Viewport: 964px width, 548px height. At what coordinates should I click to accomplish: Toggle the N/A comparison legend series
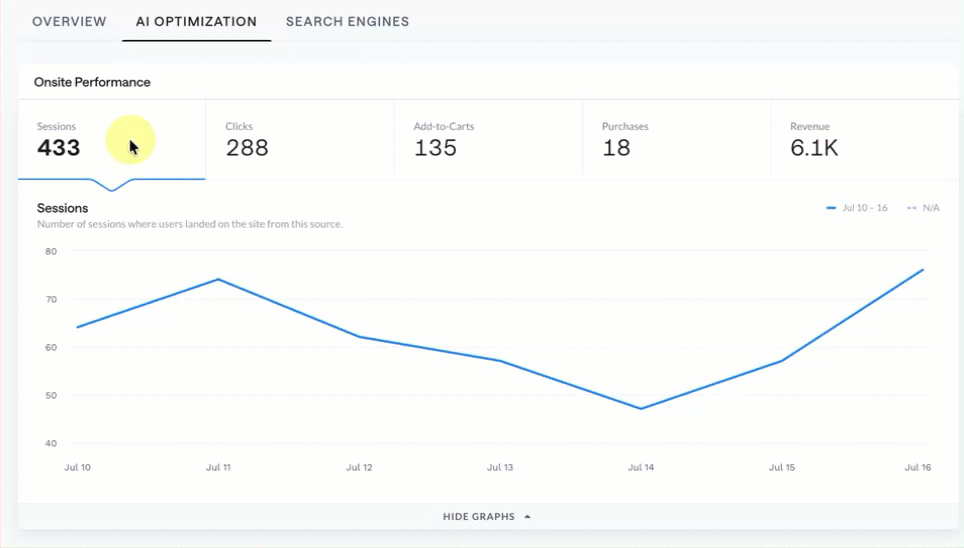pyautogui.click(x=923, y=208)
